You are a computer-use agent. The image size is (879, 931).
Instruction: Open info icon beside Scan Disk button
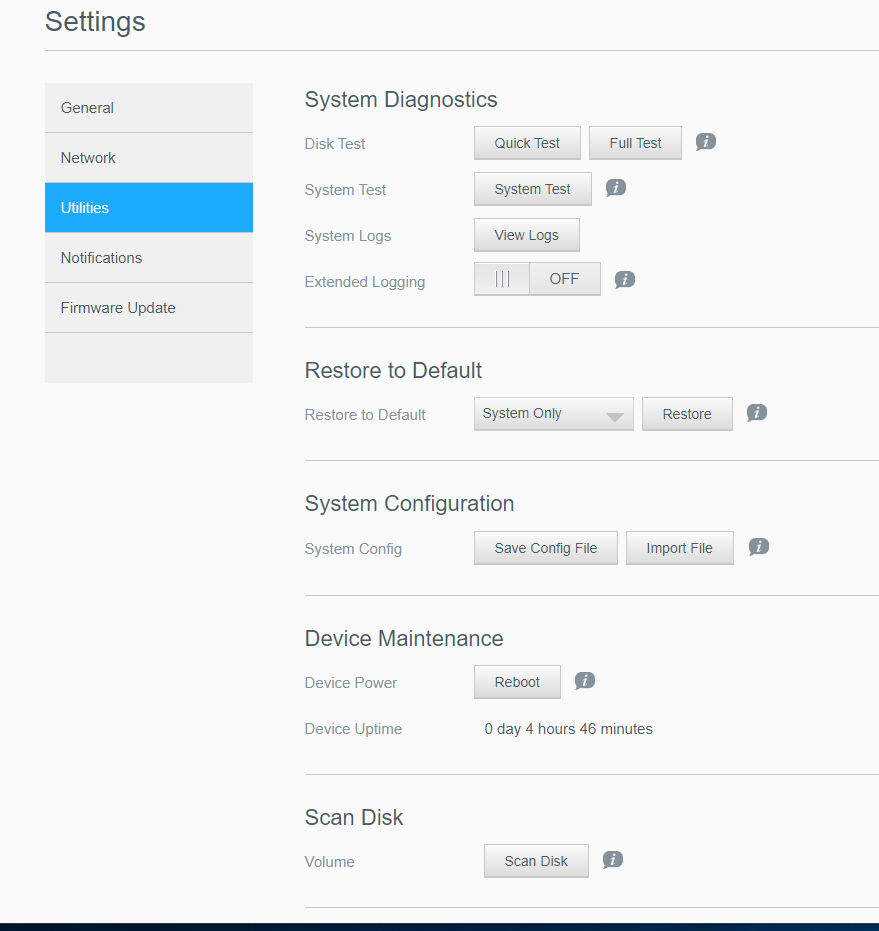[x=613, y=860]
